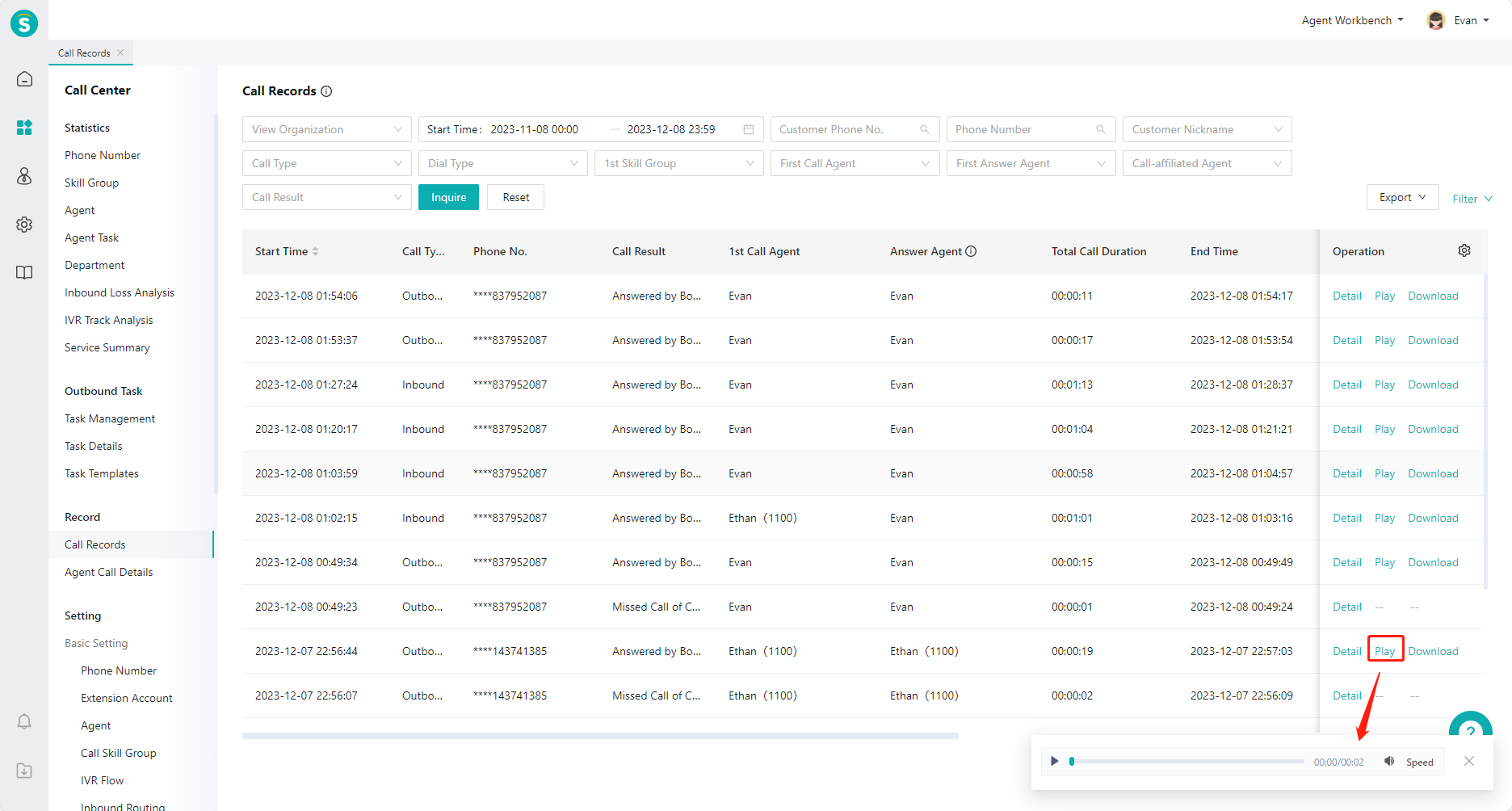
Task: Open the 1st Skill Group dropdown
Action: (x=679, y=163)
